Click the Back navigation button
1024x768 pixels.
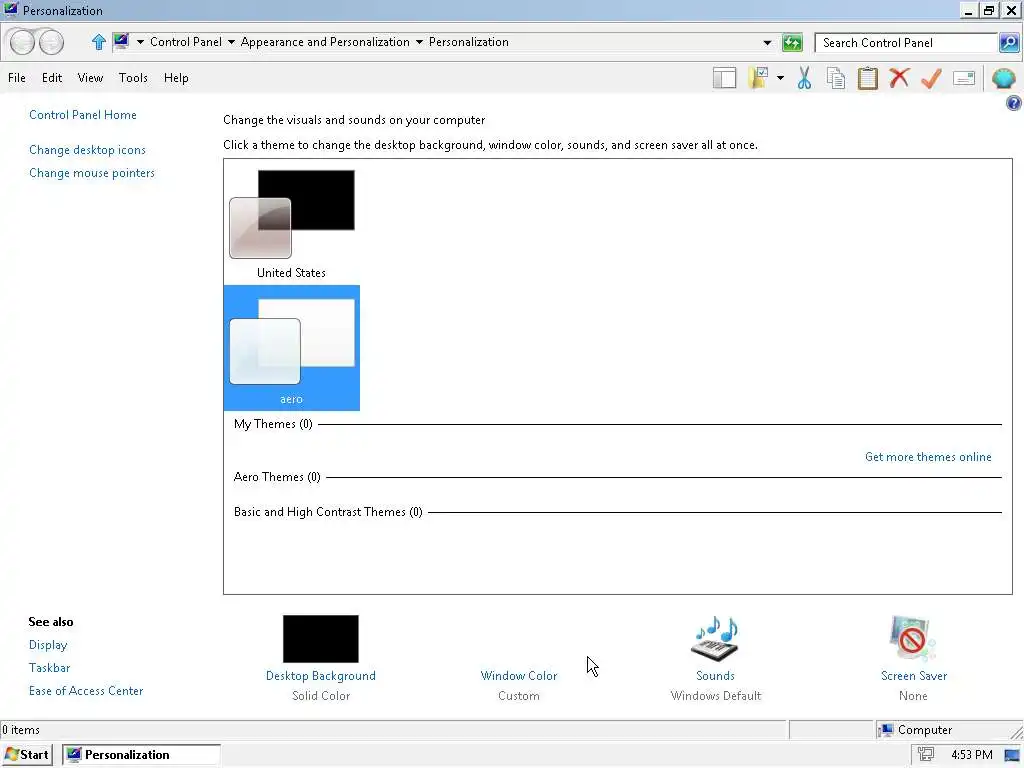tap(23, 42)
